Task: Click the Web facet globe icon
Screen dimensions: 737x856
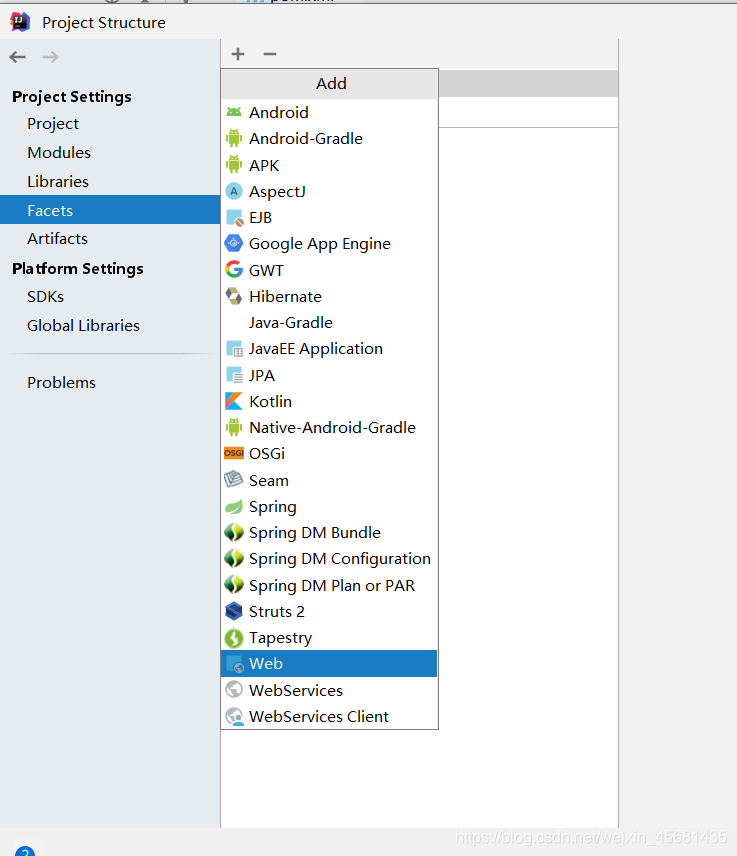Action: point(235,664)
